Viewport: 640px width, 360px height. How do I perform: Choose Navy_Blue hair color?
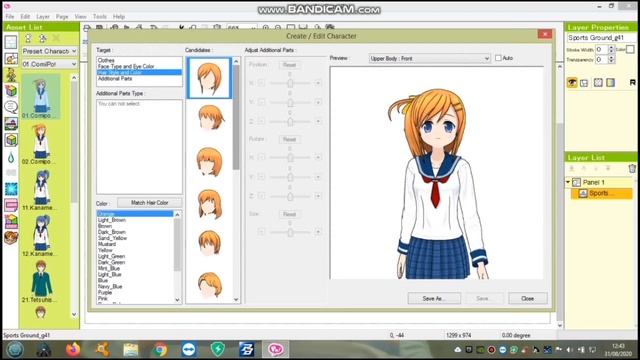click(x=110, y=287)
